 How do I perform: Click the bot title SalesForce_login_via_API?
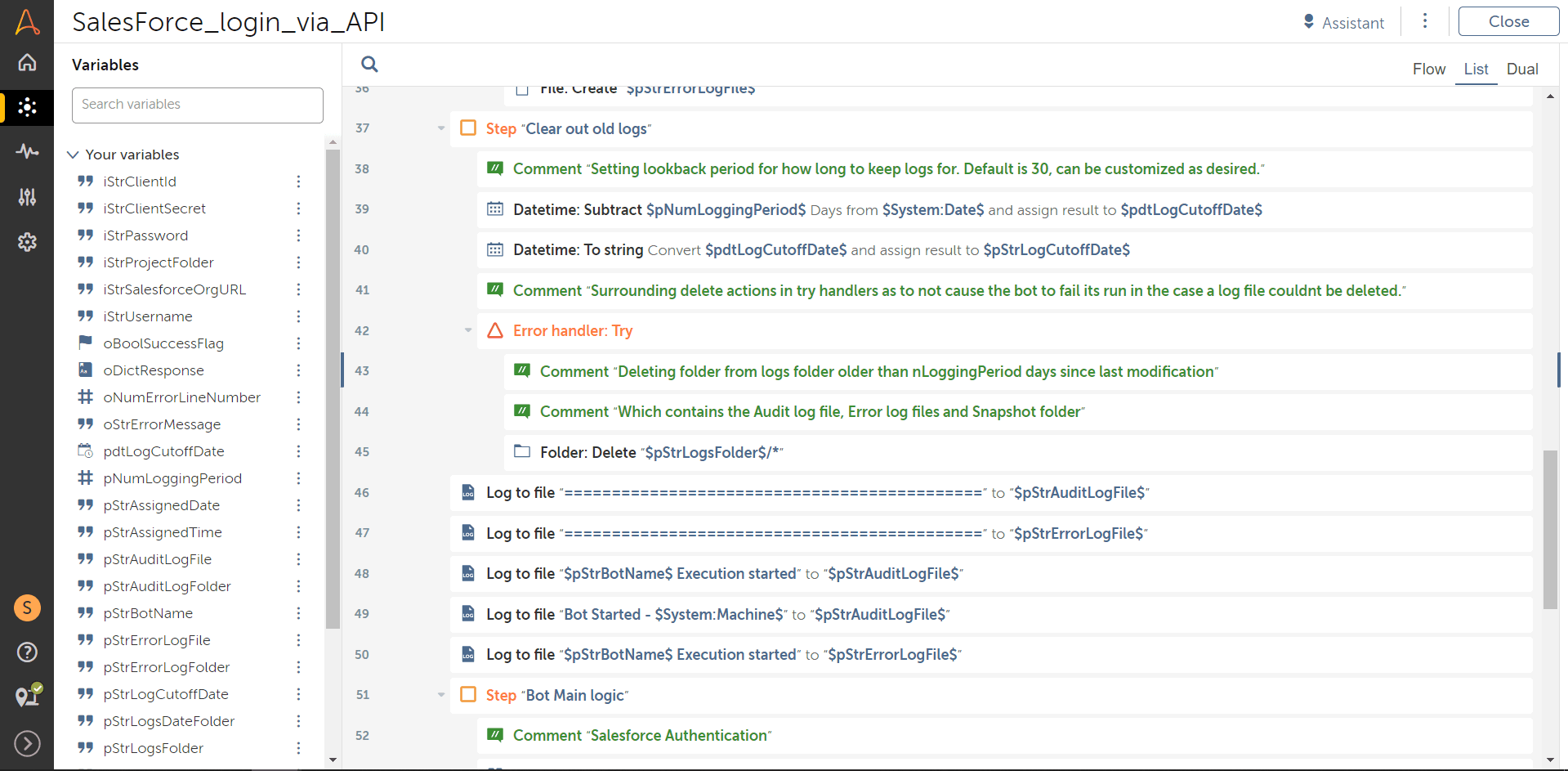228,22
